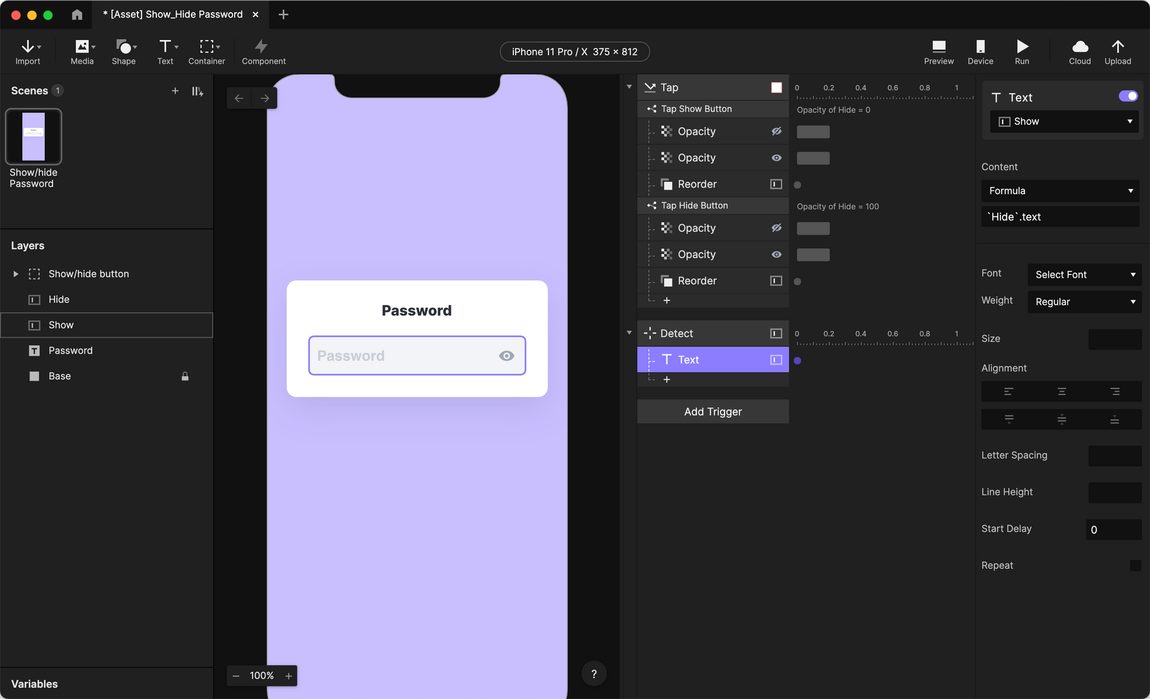Viewport: 1150px width, 699px height.
Task: Click the Add Trigger button
Action: [x=713, y=412]
